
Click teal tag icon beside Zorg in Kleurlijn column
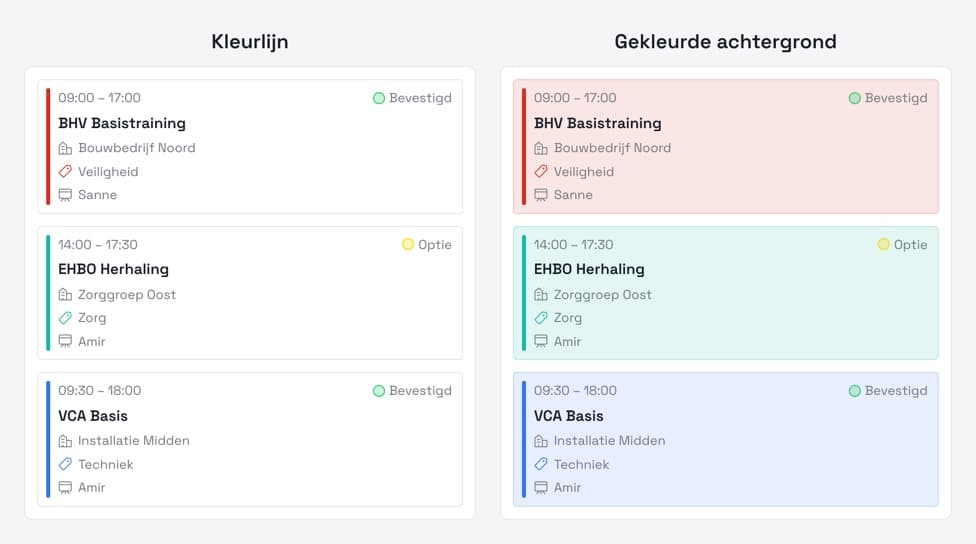pyautogui.click(x=65, y=318)
